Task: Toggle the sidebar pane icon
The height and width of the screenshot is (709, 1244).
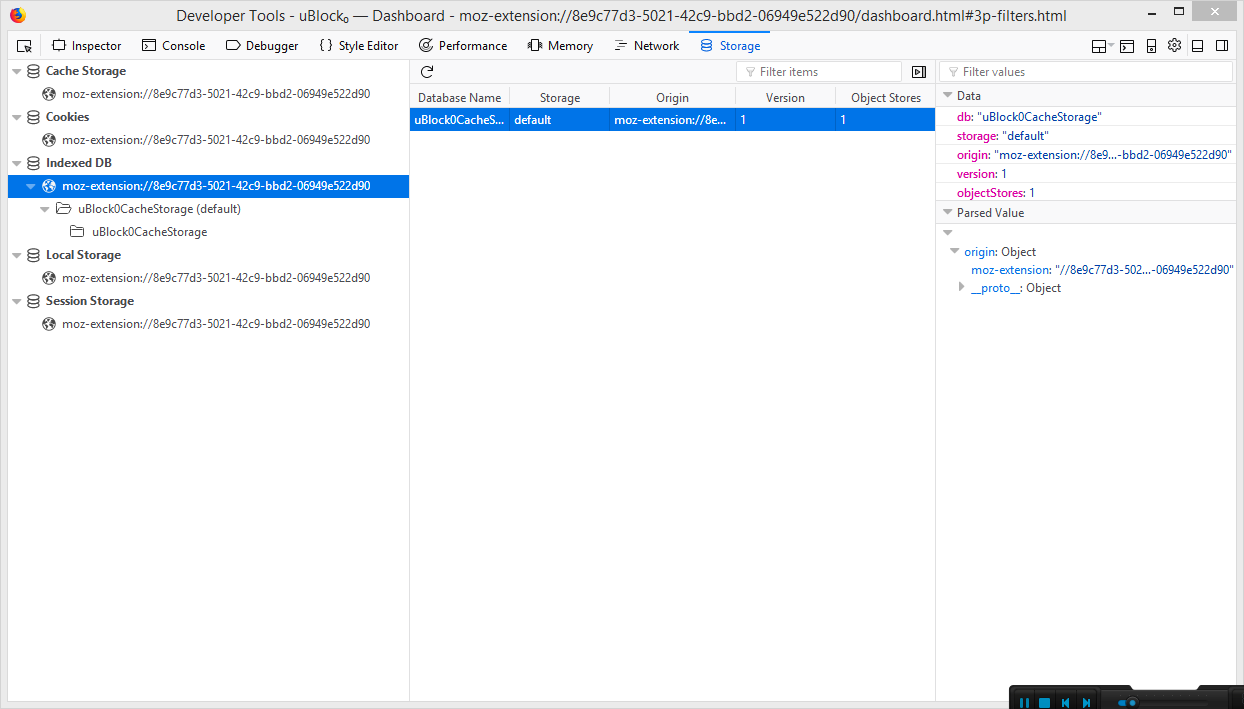Action: pyautogui.click(x=919, y=72)
